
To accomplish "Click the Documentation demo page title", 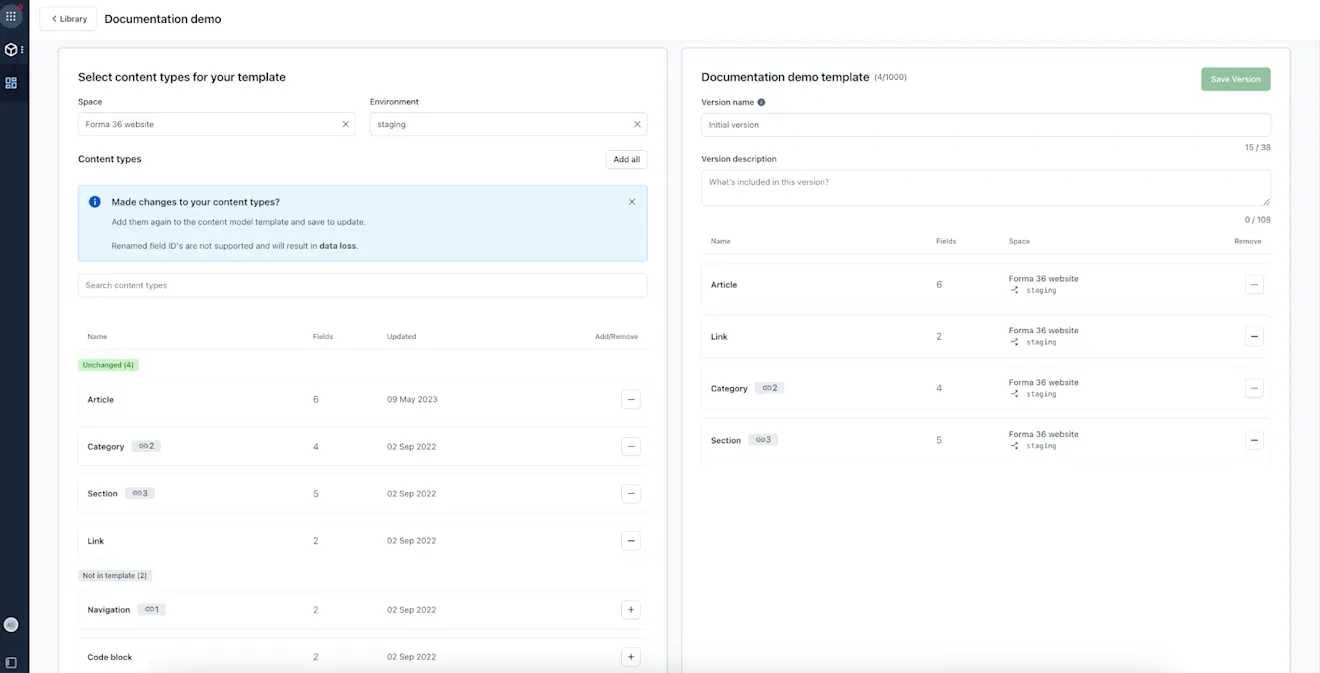I will (x=163, y=19).
